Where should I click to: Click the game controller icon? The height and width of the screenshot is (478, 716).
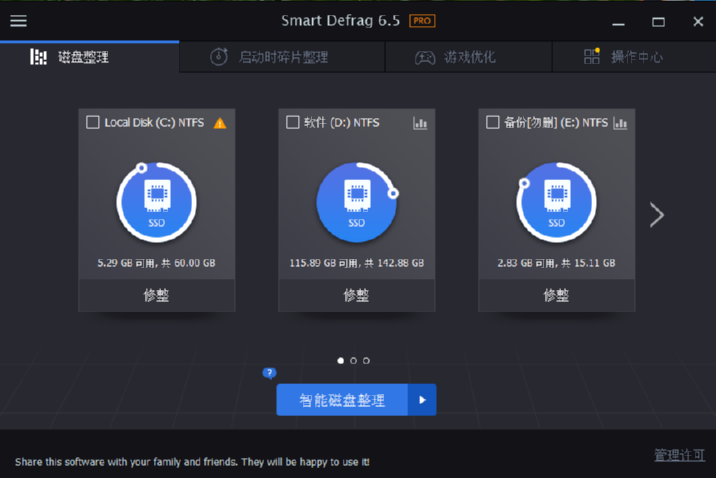point(425,58)
